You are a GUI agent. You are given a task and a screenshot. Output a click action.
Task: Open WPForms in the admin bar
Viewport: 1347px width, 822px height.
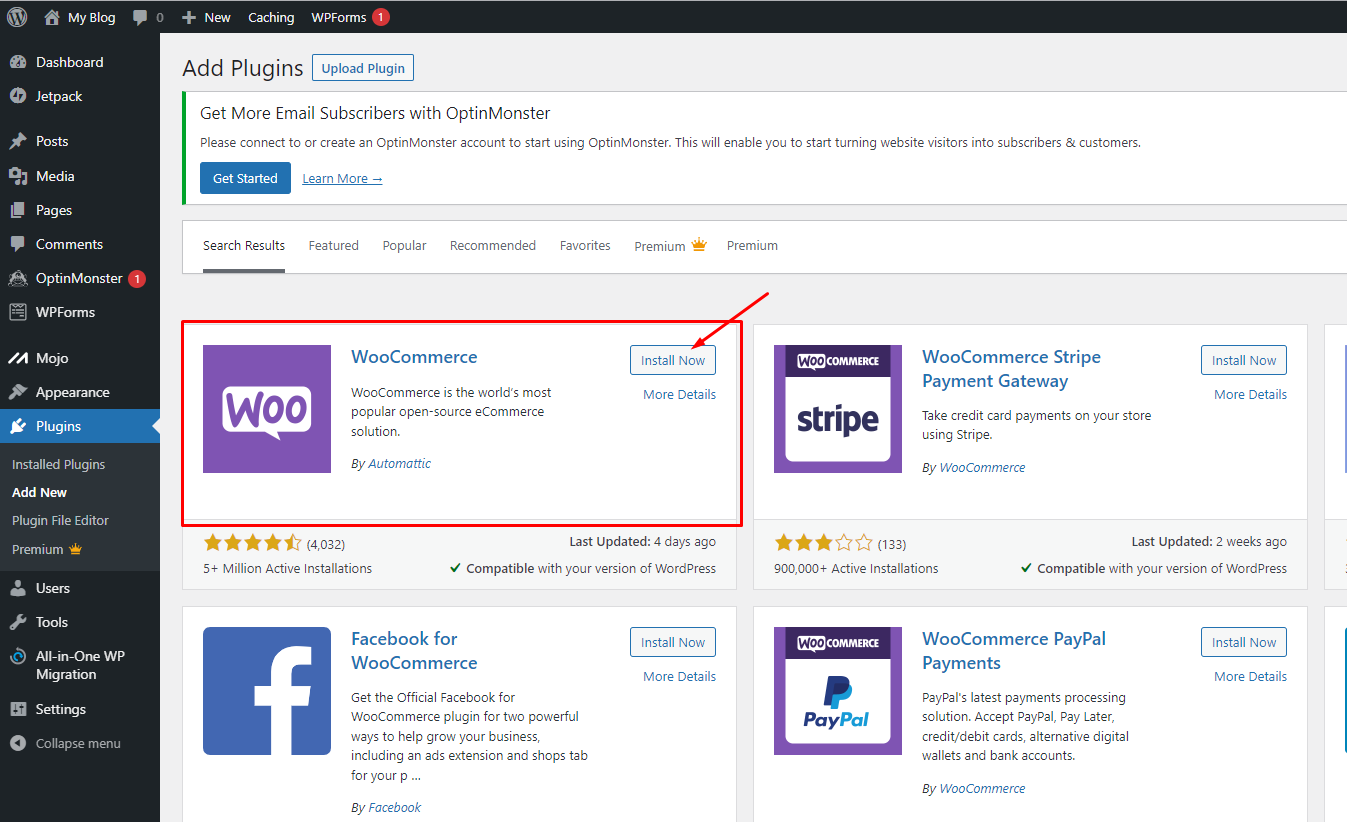tap(339, 17)
